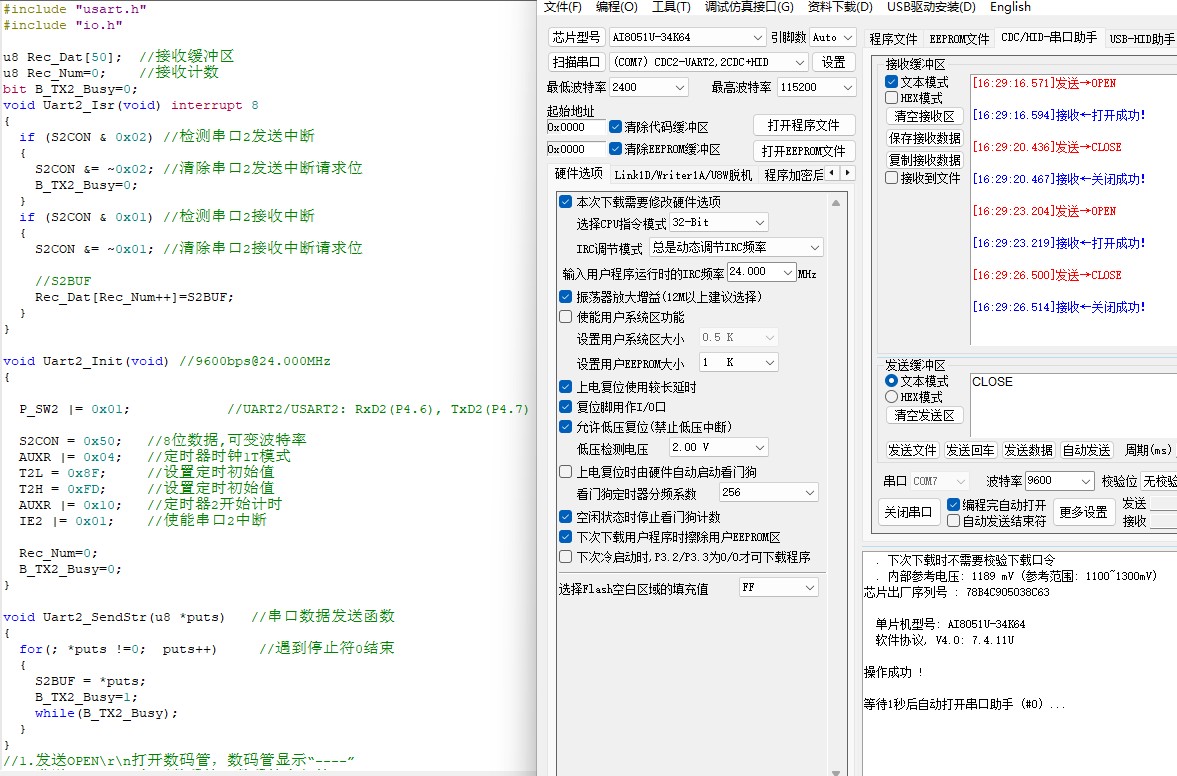Viewport: 1177px width, 776px height.
Task: Open the 文件(F) menu
Action: (562, 7)
